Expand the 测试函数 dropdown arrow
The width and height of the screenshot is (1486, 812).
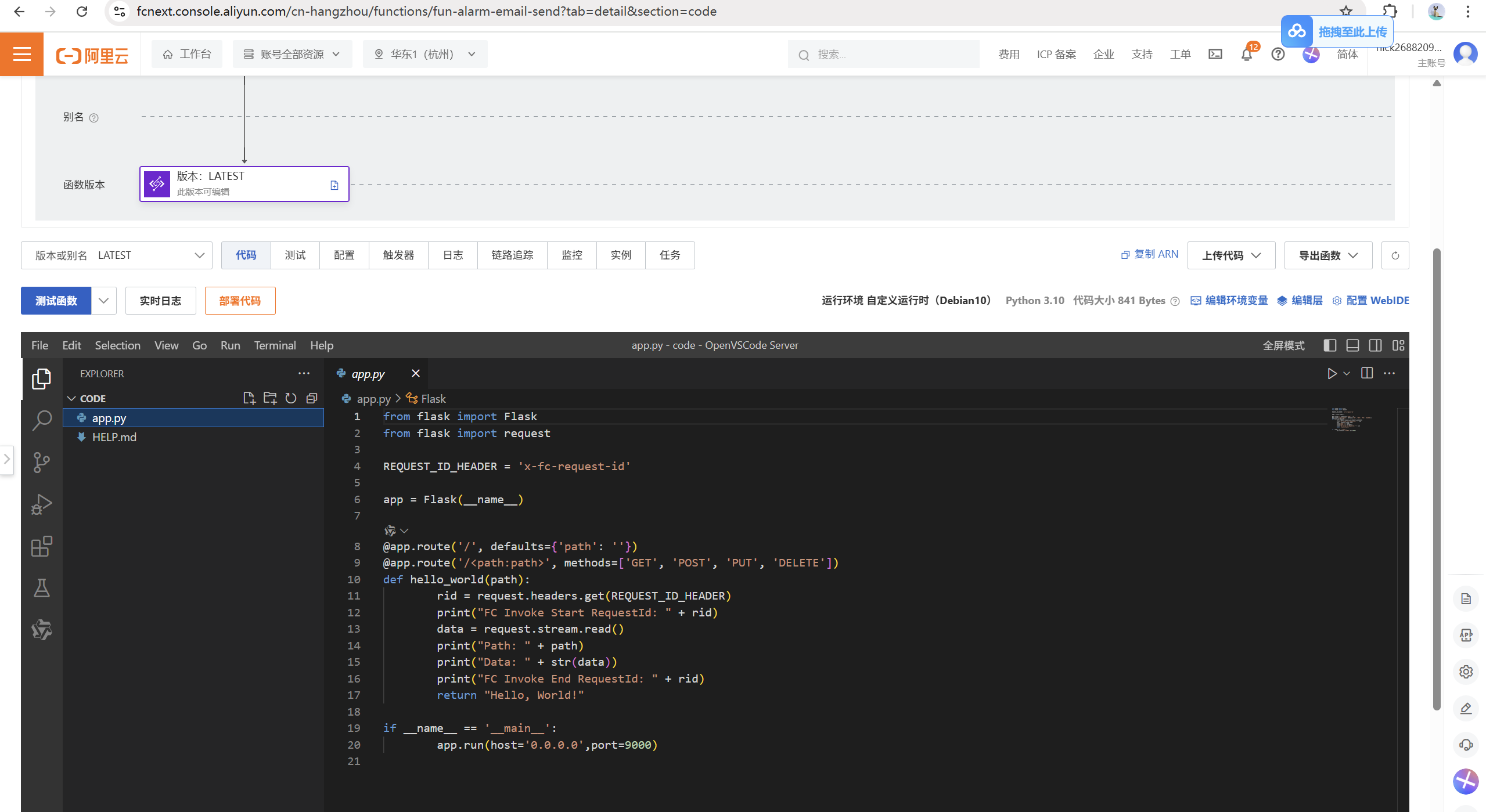[x=103, y=301]
